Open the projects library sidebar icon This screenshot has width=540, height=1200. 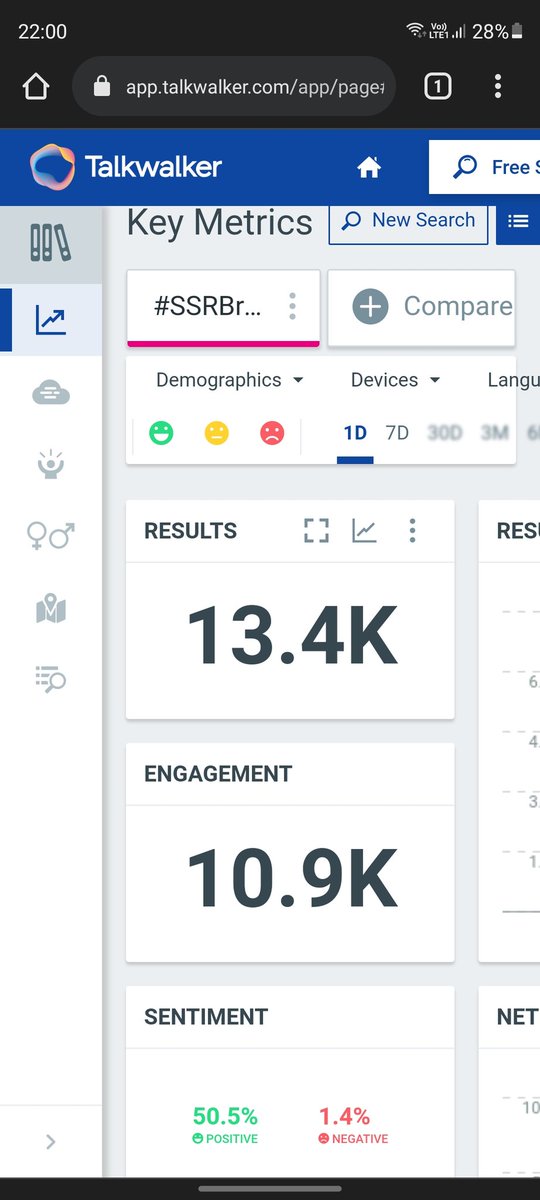pyautogui.click(x=50, y=243)
